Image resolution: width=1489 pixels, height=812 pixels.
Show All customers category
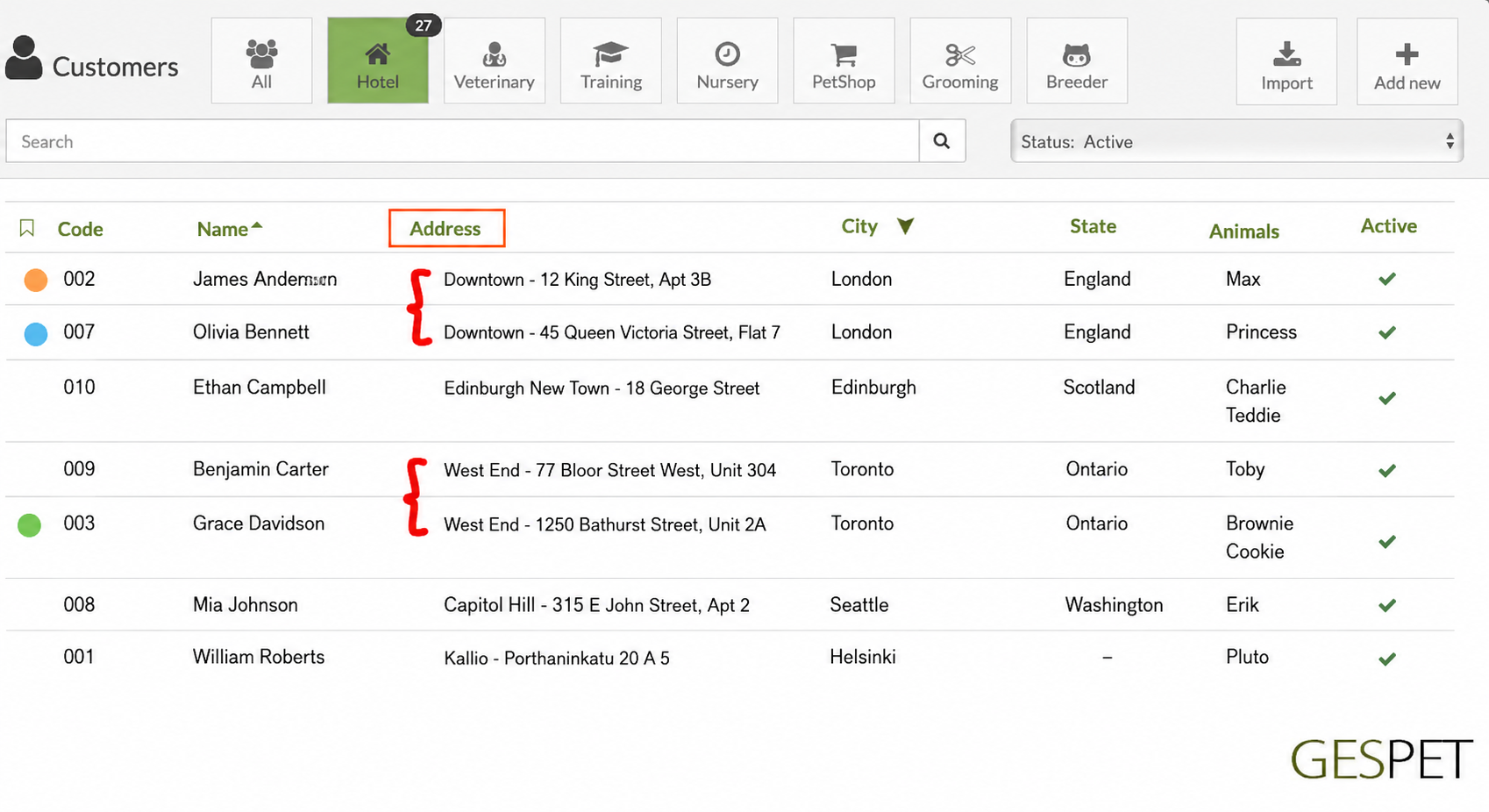[261, 61]
